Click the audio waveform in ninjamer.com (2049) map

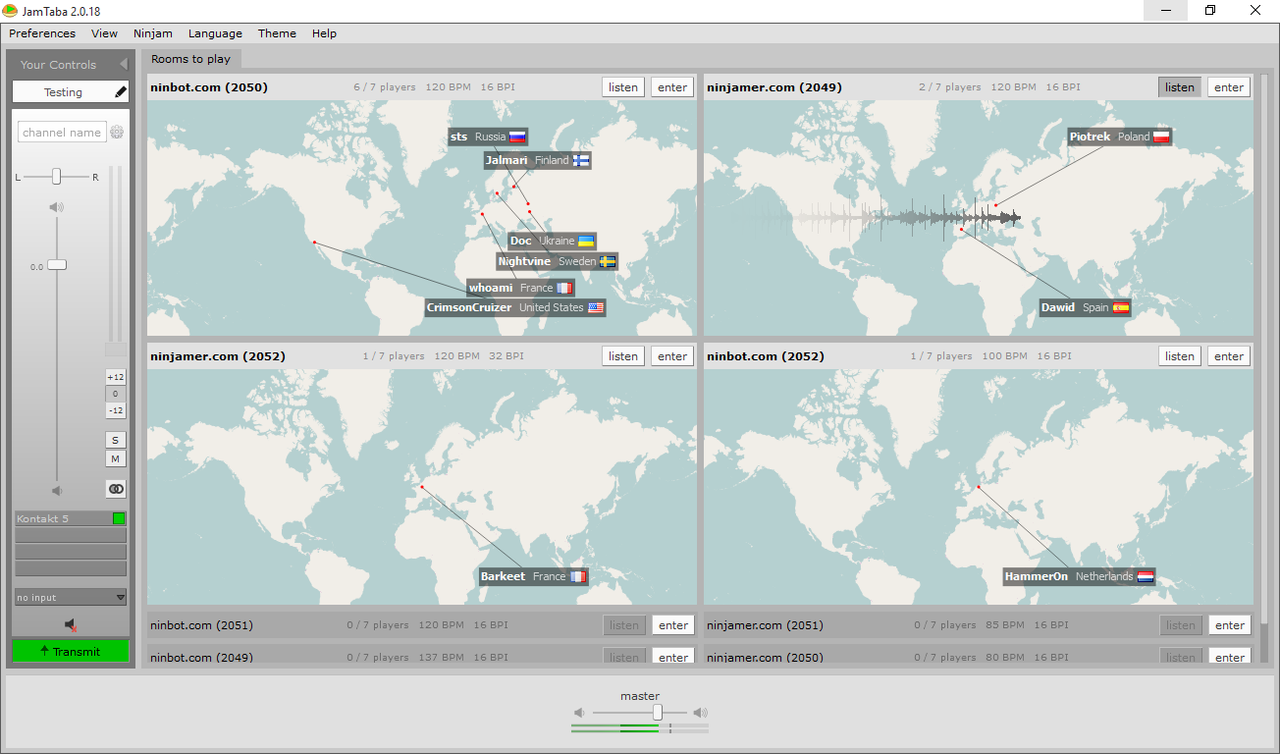click(893, 217)
